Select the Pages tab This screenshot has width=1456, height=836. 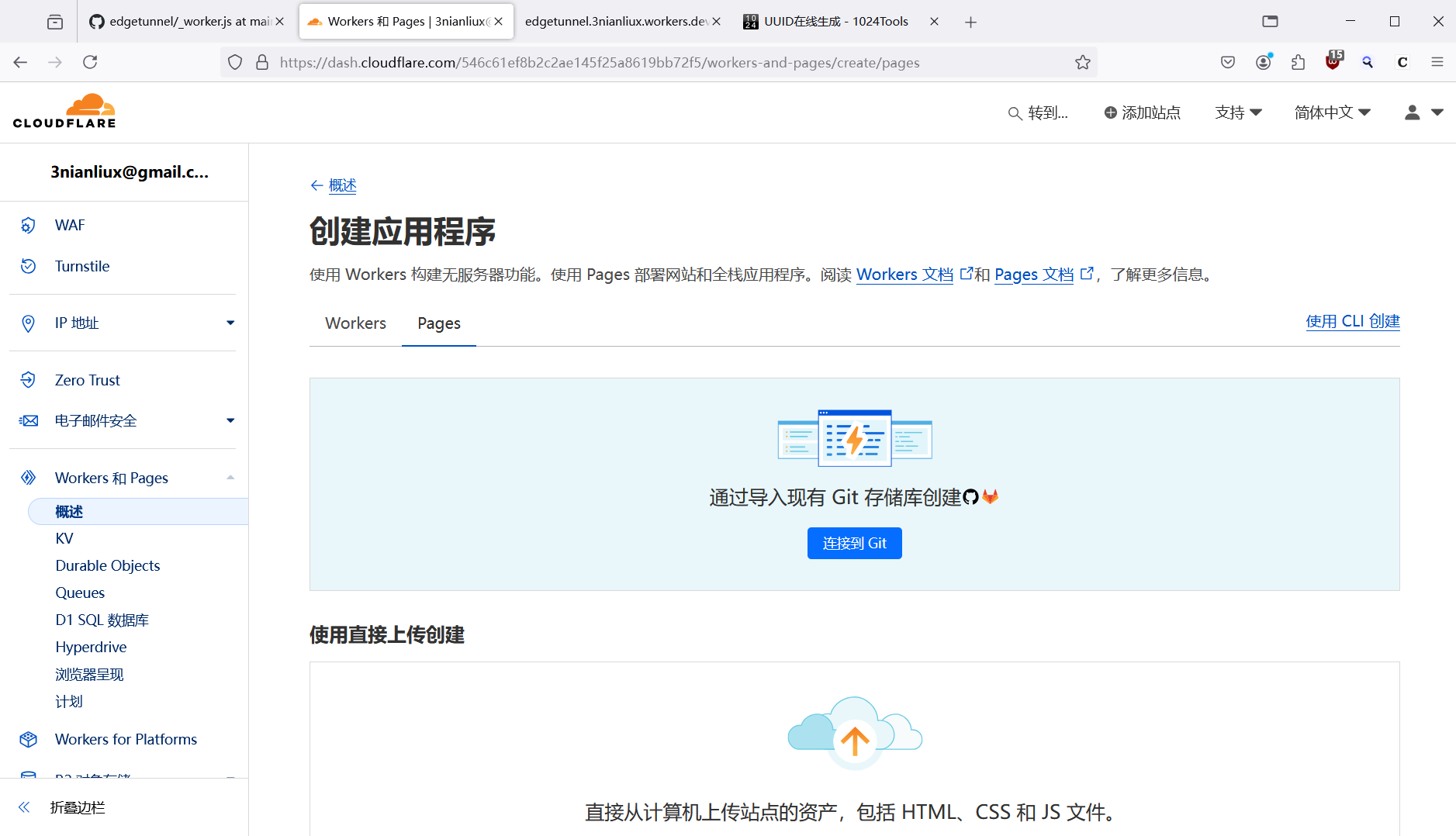439,323
